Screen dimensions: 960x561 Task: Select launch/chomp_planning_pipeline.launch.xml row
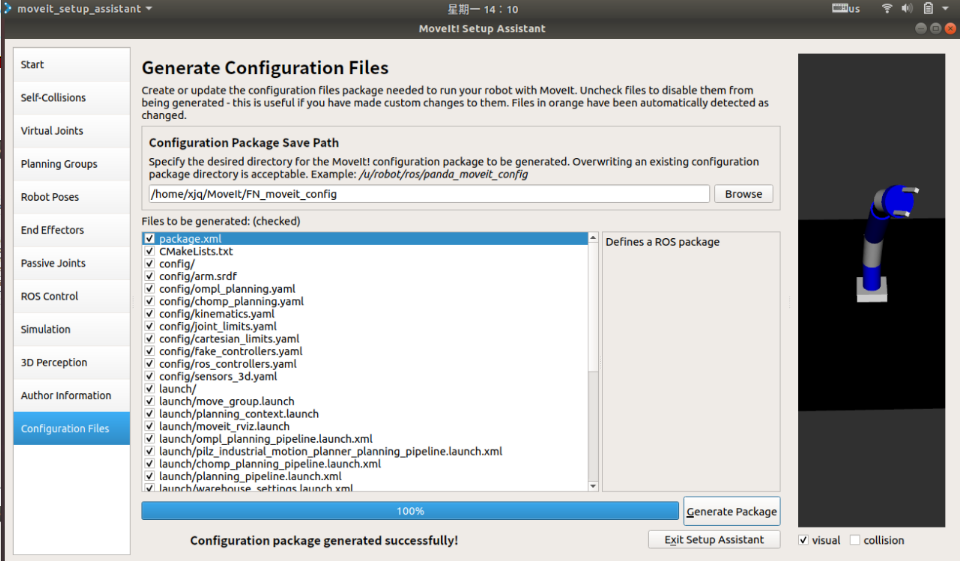click(x=365, y=464)
